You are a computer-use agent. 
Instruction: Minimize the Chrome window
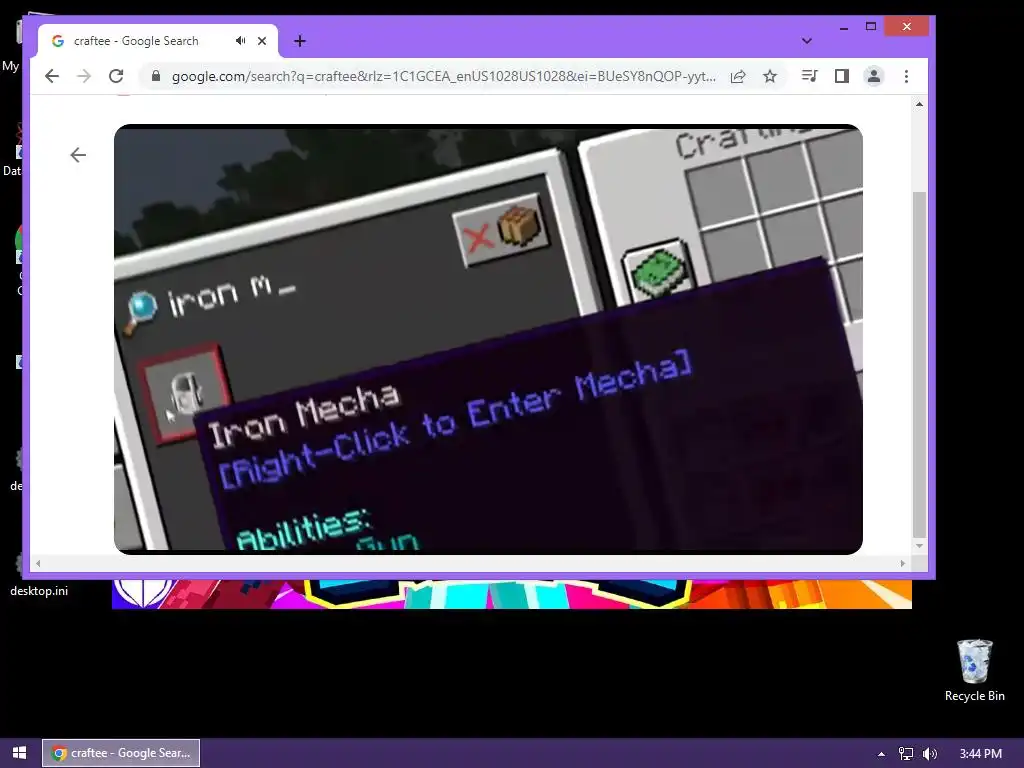tap(844, 27)
